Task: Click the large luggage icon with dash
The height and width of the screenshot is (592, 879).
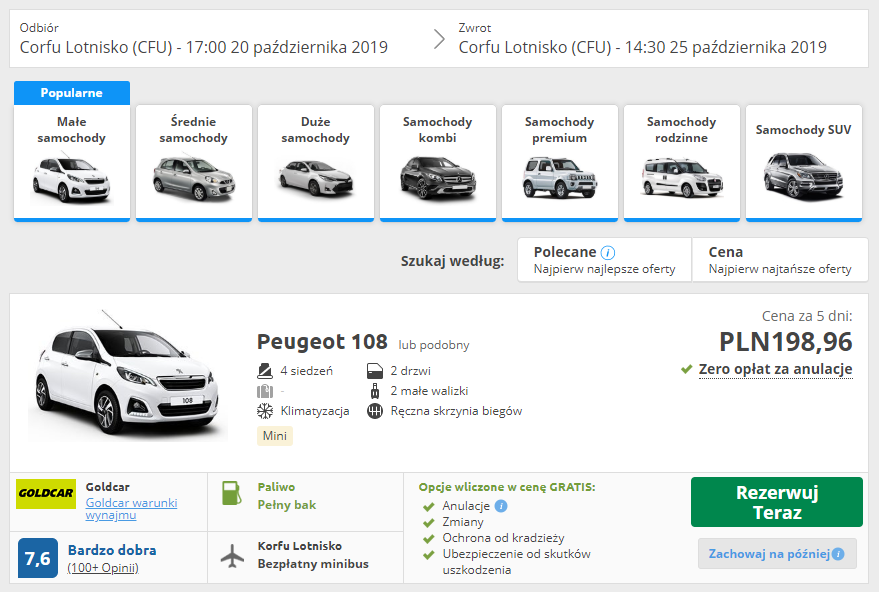Action: point(265,391)
